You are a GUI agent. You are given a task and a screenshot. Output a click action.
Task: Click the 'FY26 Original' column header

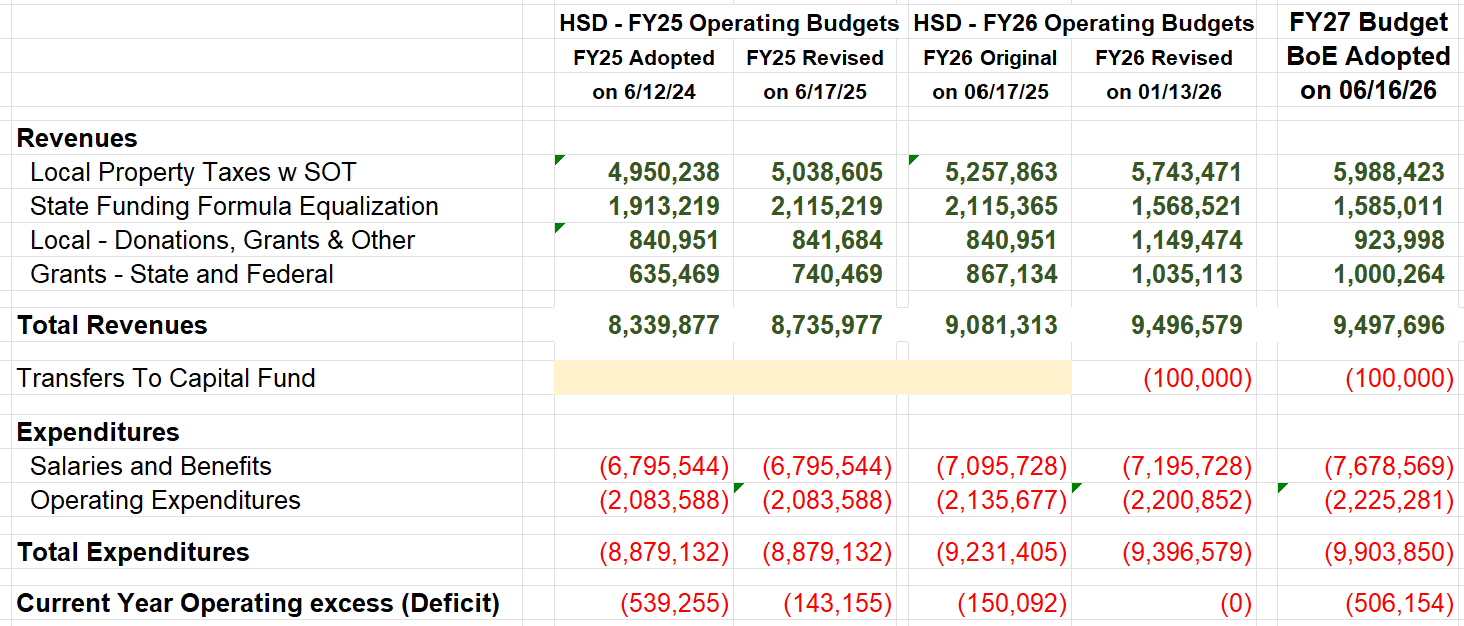coord(990,58)
